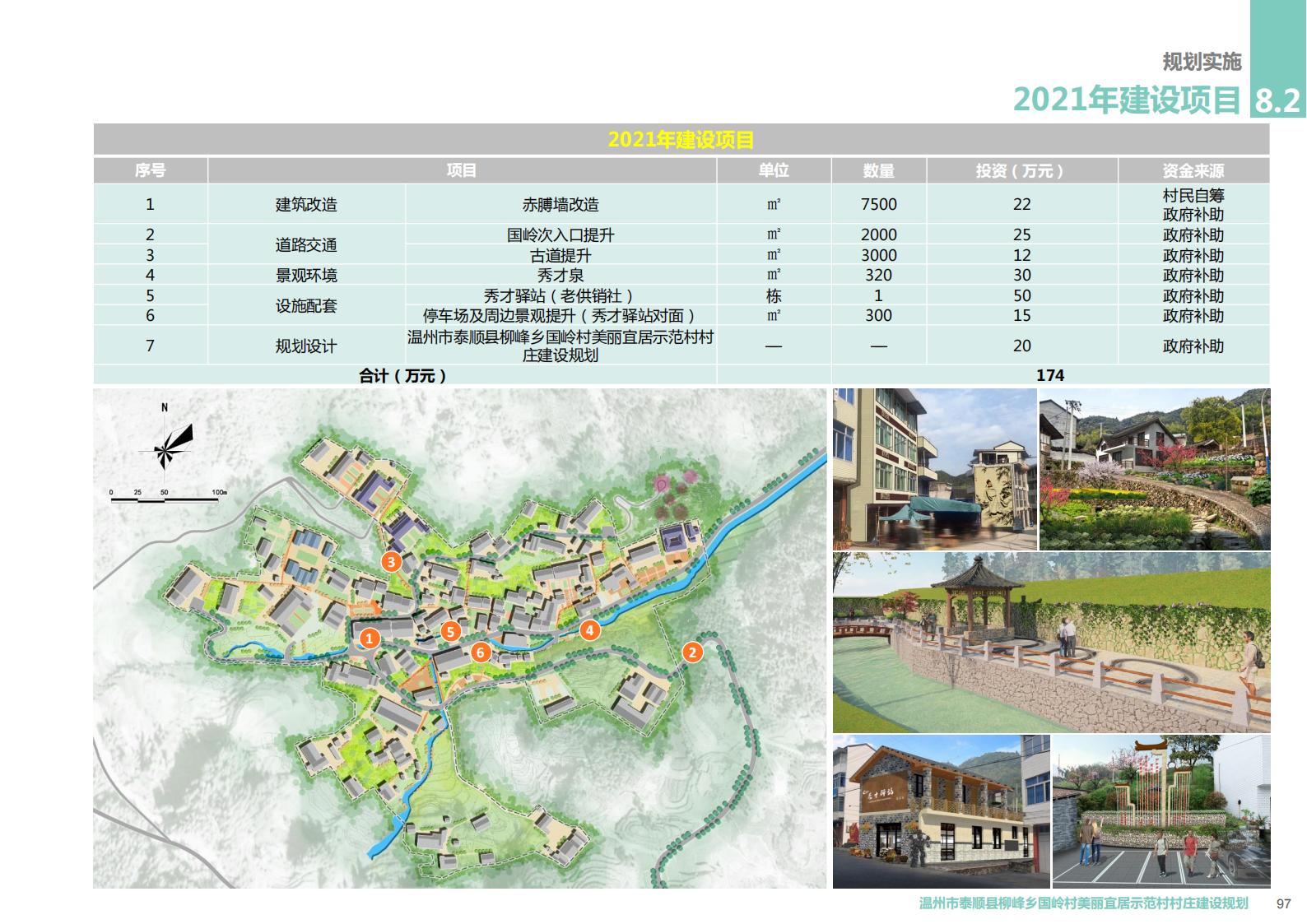Click map marker number 4
Screen dimensions: 1307x924
click(589, 630)
